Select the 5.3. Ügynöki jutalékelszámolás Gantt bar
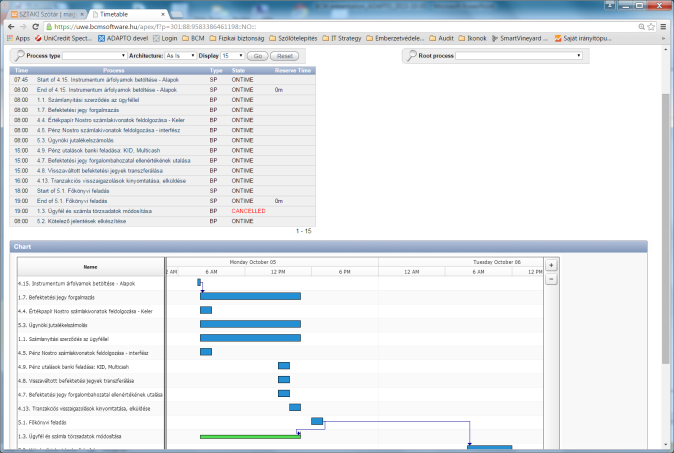Image resolution: width=674 pixels, height=453 pixels. pos(250,324)
